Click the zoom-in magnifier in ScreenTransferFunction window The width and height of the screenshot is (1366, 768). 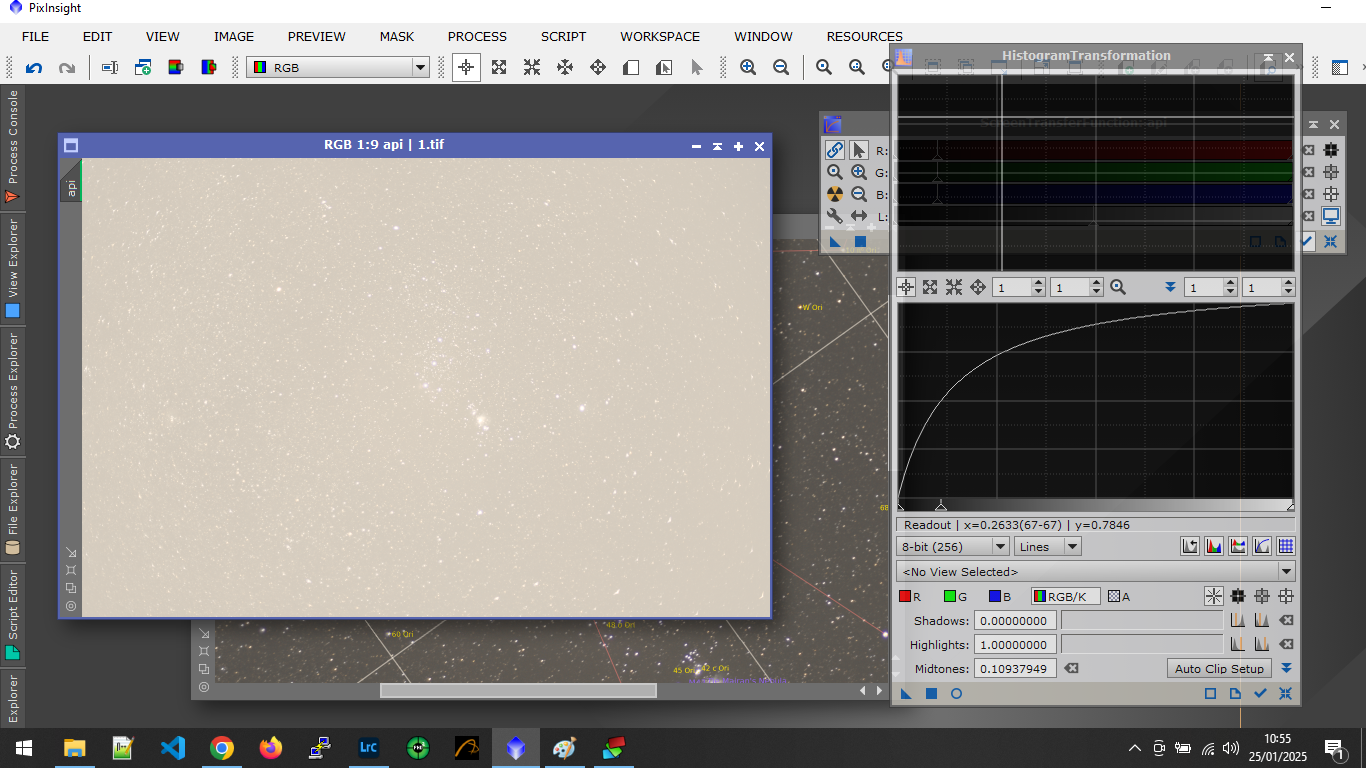859,172
